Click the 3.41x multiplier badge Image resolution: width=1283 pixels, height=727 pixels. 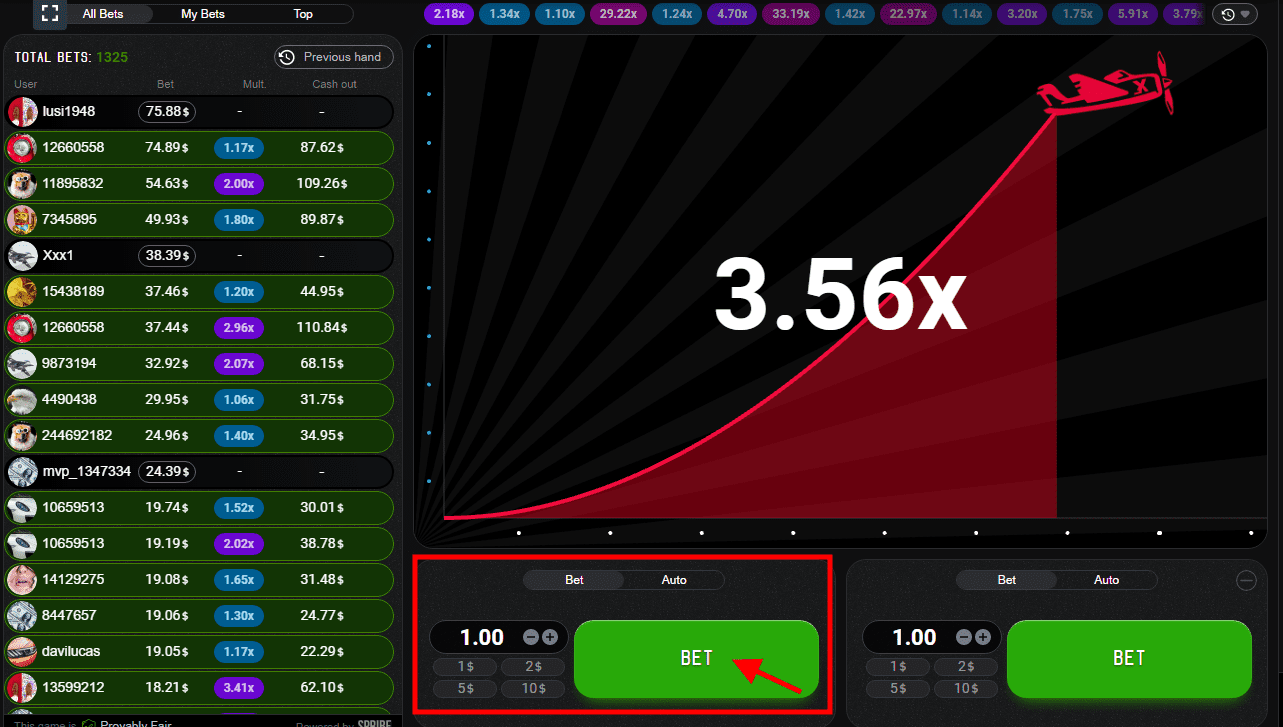239,687
